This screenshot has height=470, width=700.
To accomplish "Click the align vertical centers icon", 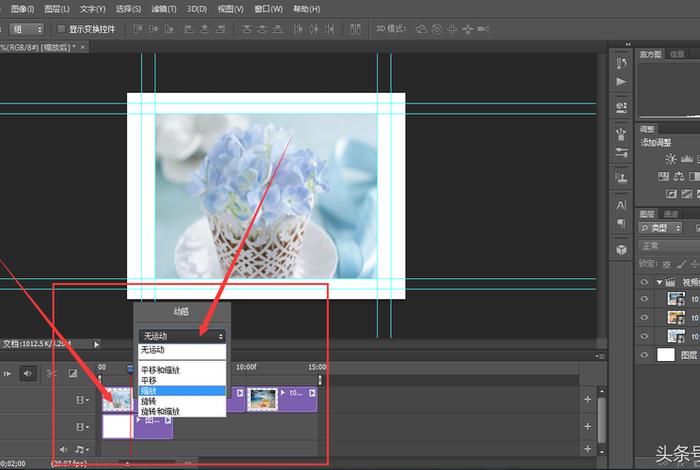I will [x=154, y=29].
